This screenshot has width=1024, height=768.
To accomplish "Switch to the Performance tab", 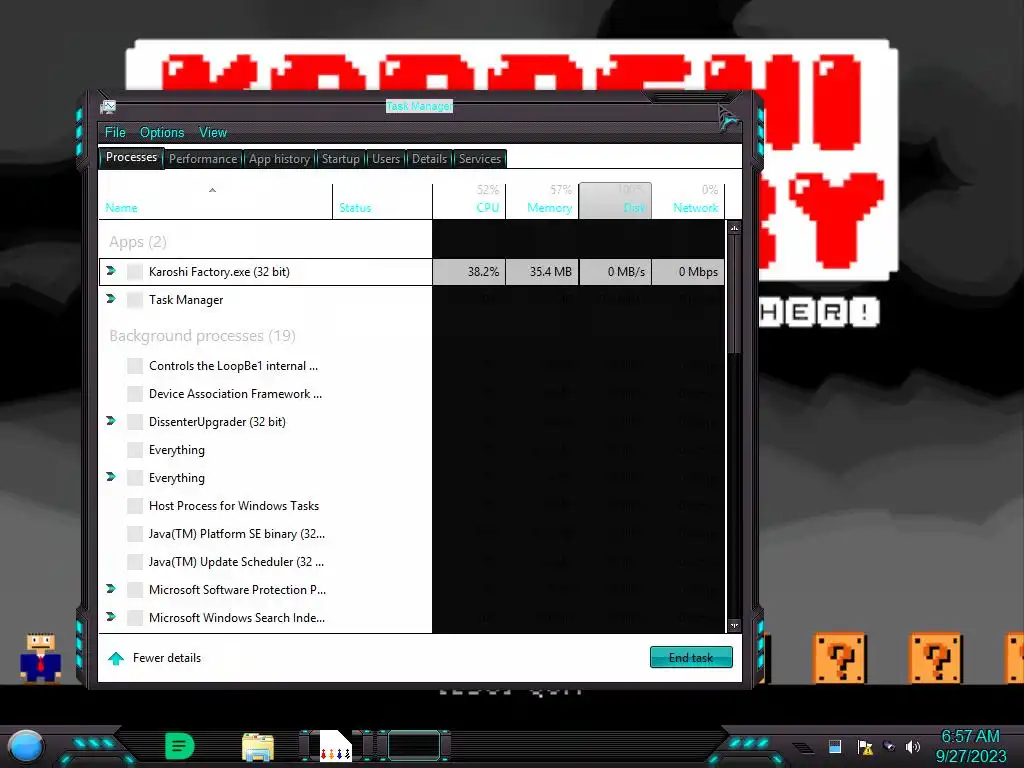I will (x=203, y=159).
